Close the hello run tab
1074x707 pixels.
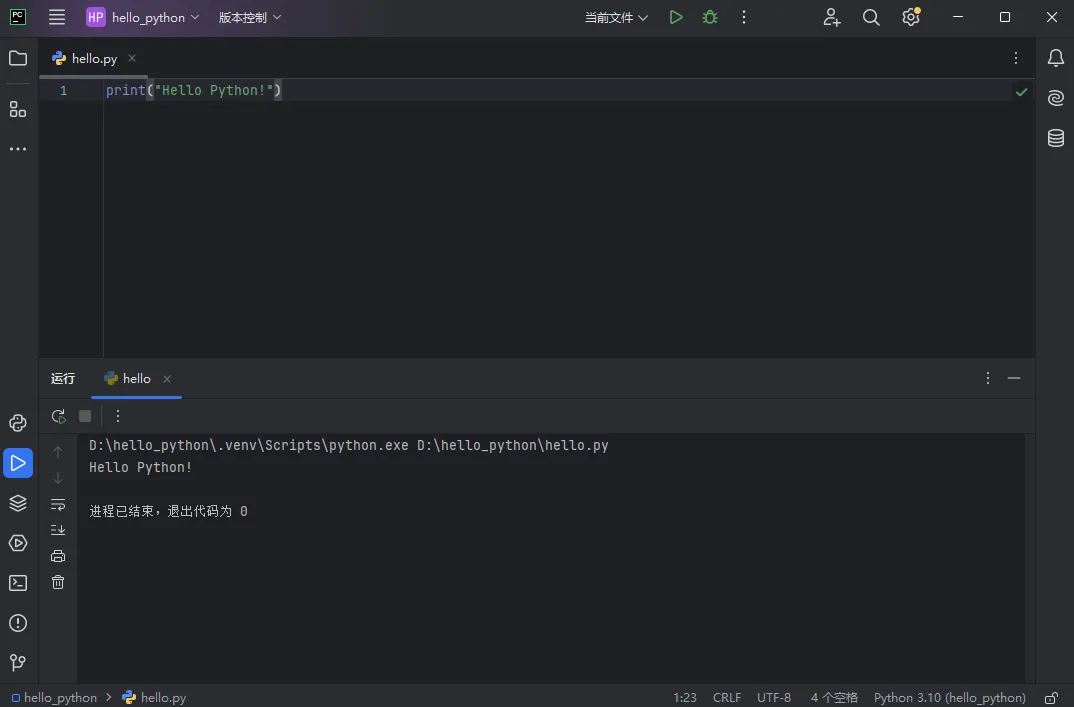(x=167, y=379)
